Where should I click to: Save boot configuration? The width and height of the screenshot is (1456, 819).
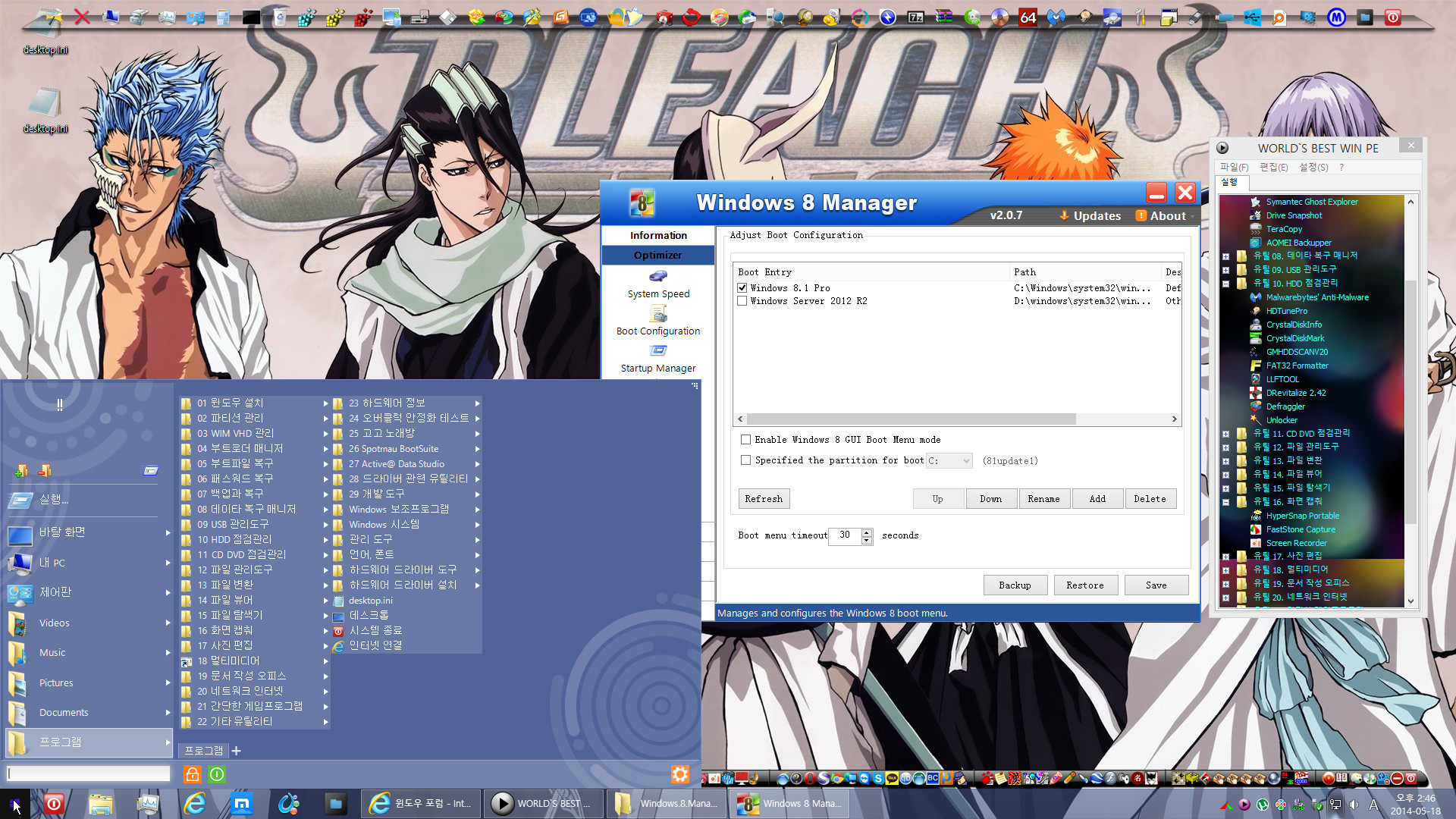(1156, 585)
